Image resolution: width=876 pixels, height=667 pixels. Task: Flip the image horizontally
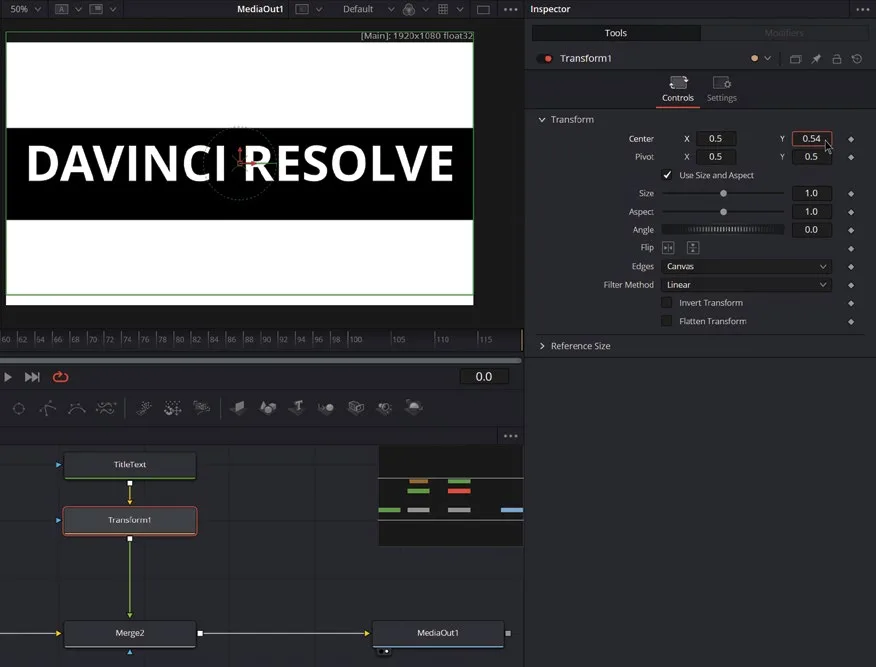[668, 248]
